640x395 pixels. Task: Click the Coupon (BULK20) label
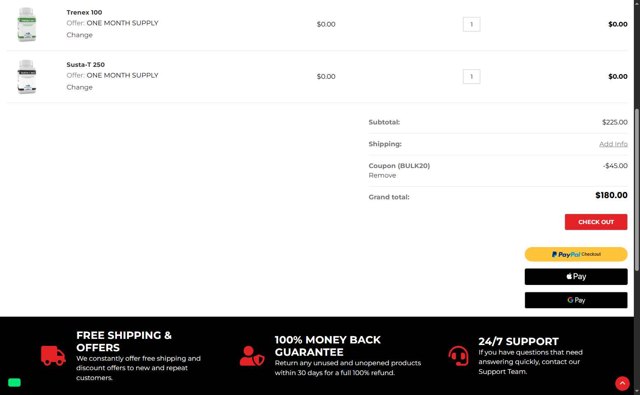pos(399,166)
